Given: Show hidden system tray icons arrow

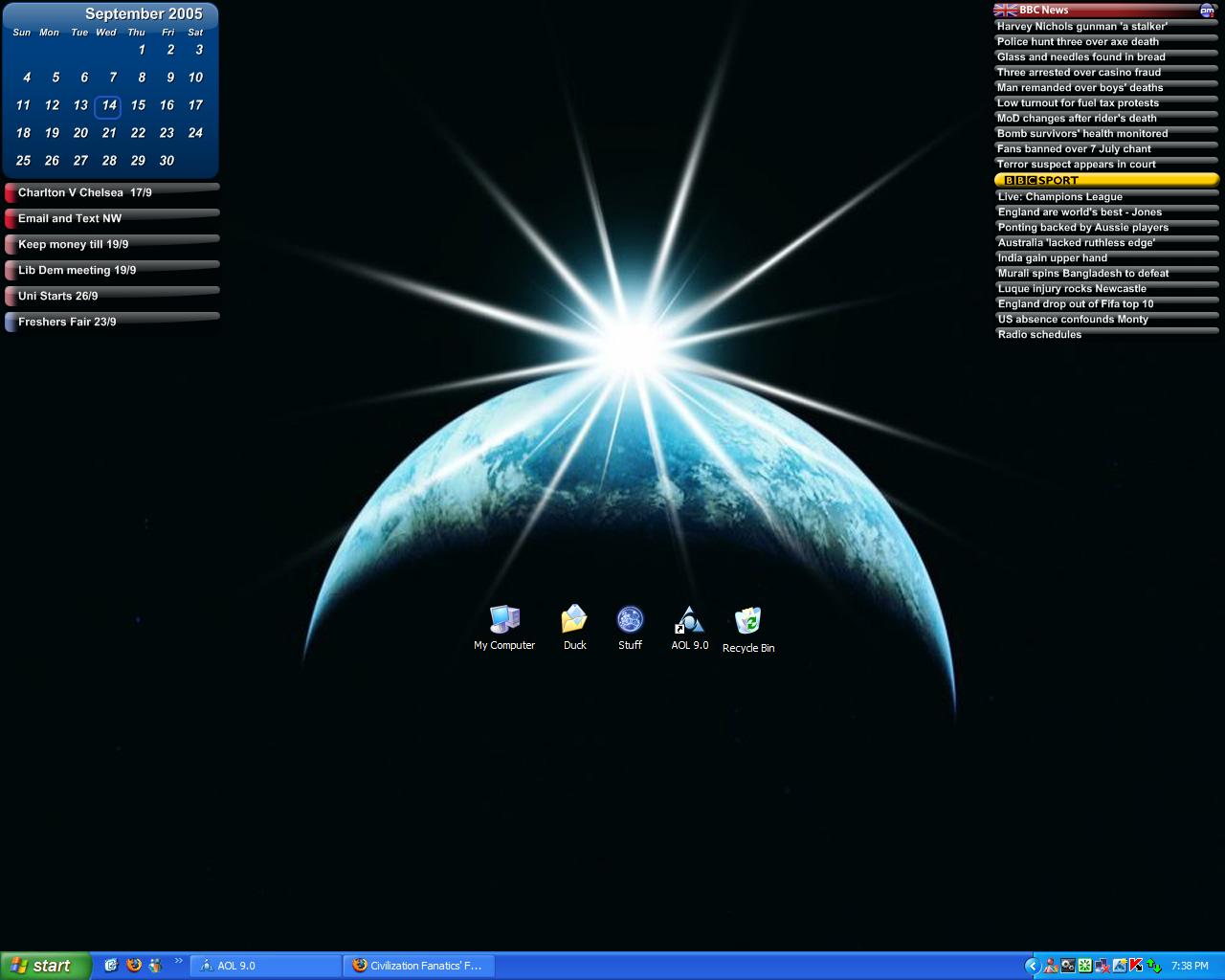Looking at the screenshot, I should 1033,966.
